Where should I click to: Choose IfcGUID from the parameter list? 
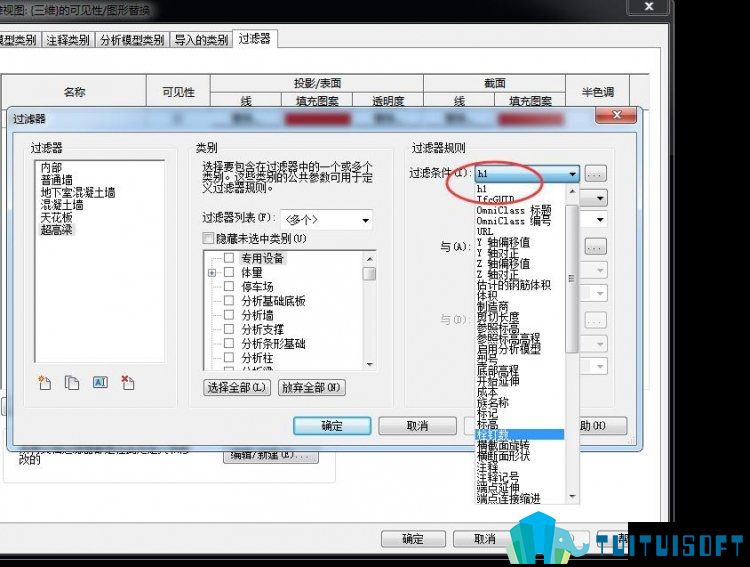click(x=496, y=199)
